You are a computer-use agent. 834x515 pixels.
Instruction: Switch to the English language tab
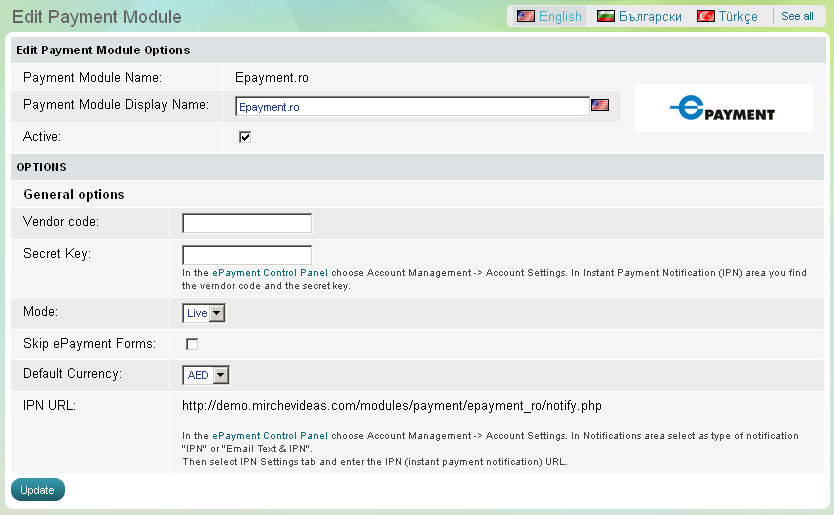559,16
